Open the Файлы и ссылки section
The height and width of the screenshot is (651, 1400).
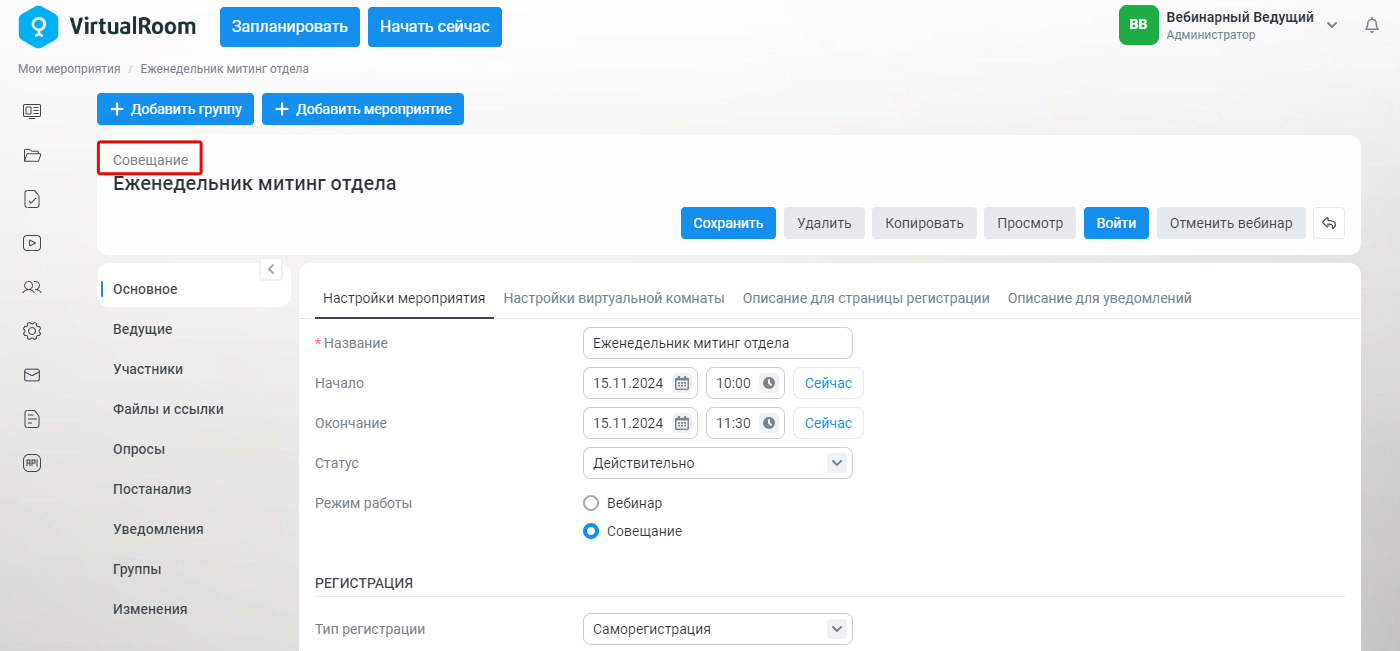pos(168,409)
